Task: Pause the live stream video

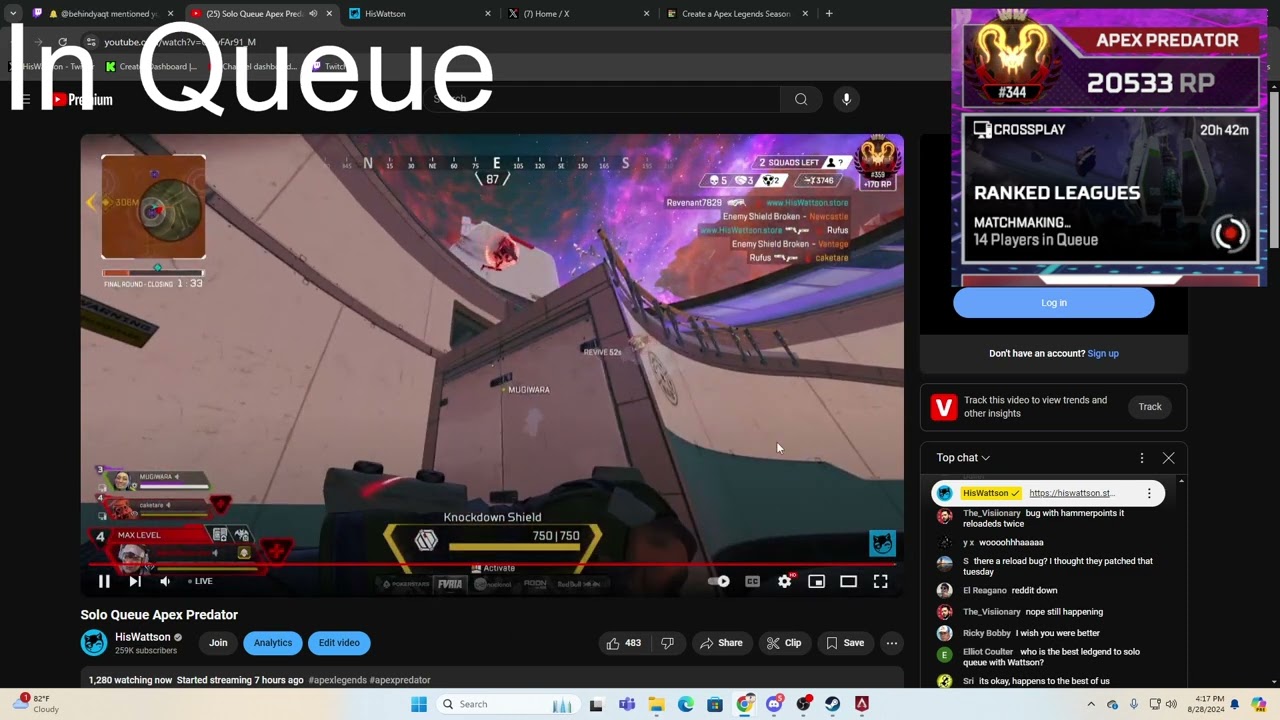Action: tap(104, 581)
